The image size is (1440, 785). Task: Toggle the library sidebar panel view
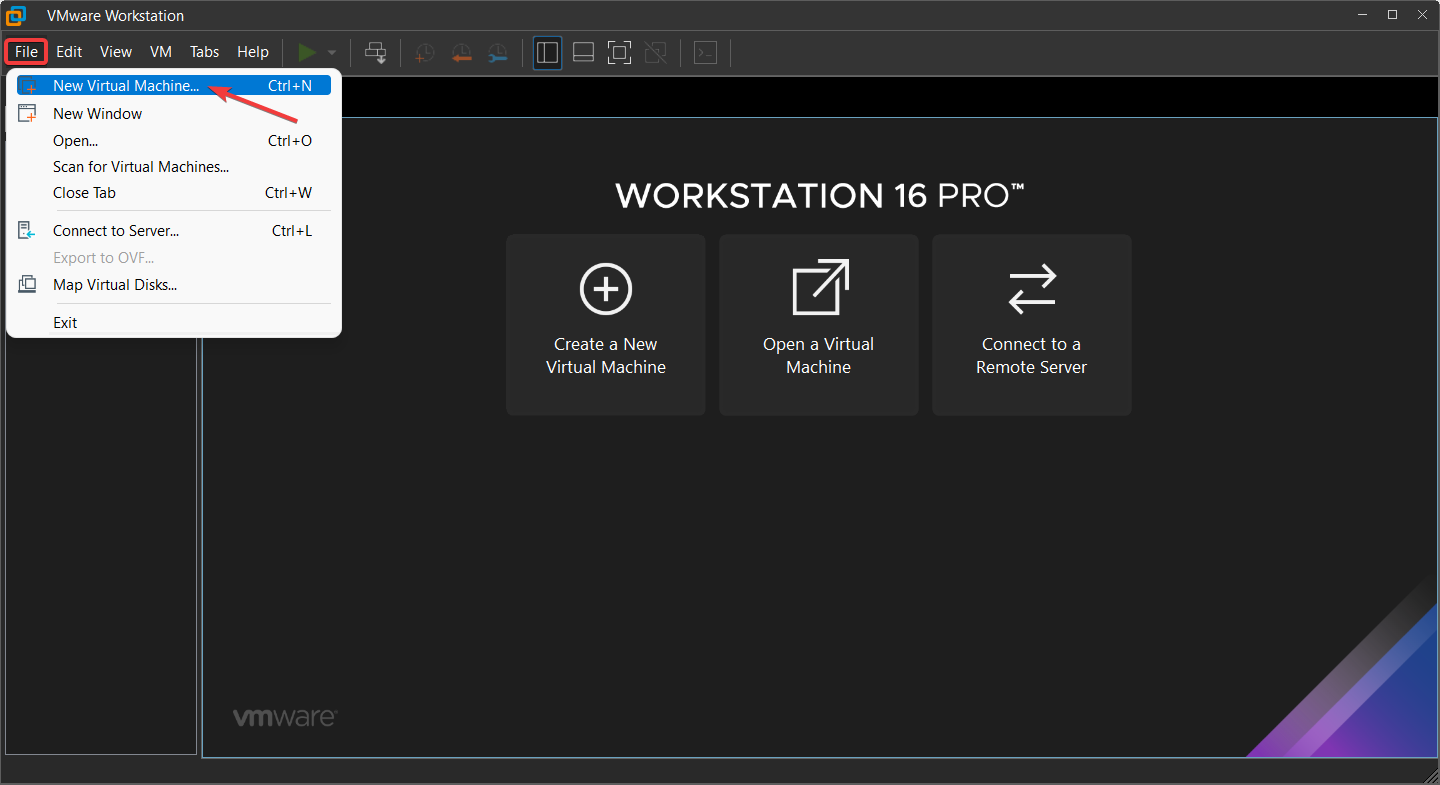tap(547, 52)
